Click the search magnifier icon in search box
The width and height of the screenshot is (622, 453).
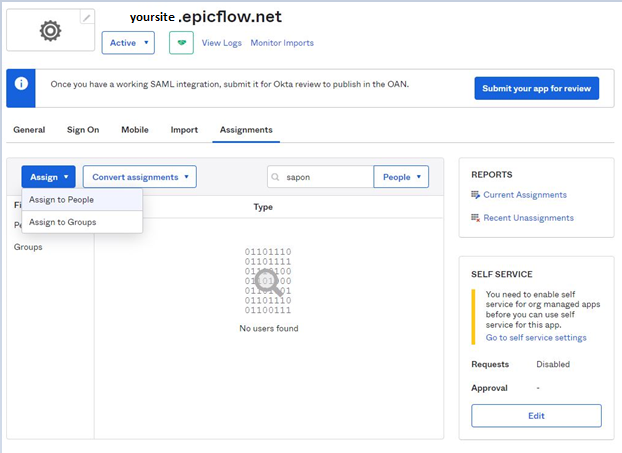click(275, 177)
